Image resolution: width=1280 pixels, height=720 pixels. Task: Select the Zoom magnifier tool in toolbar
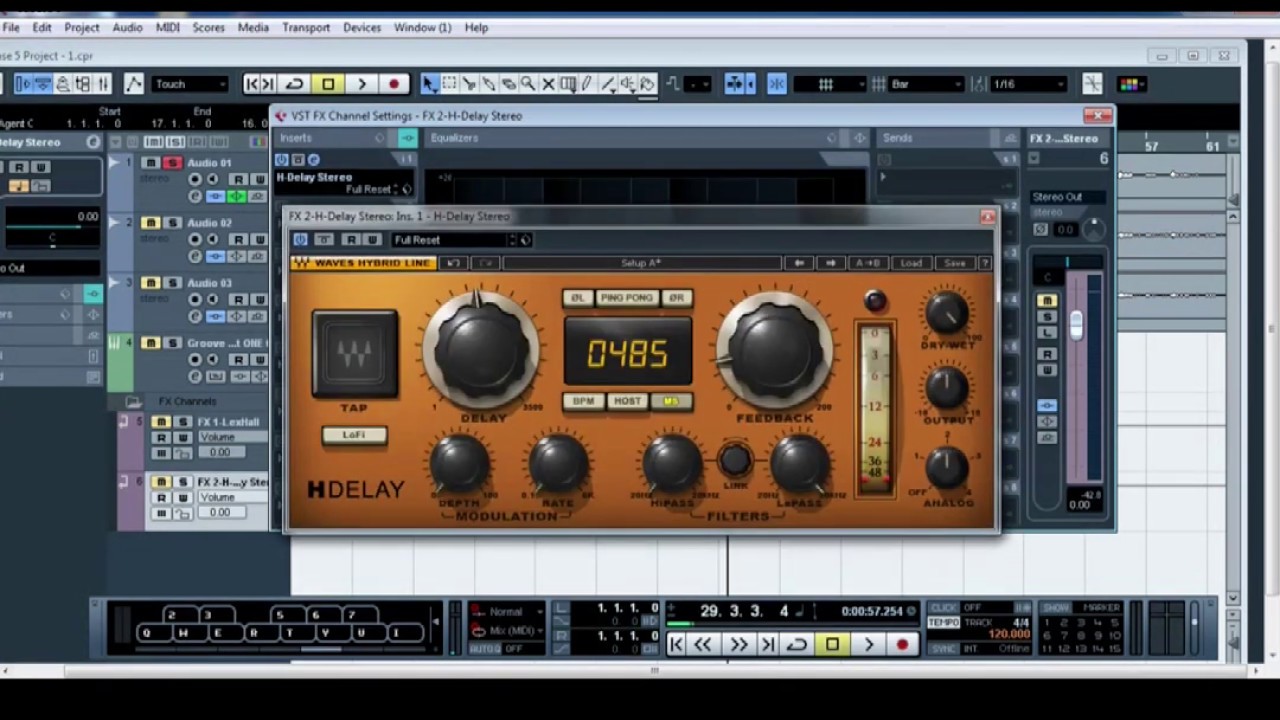pyautogui.click(x=528, y=84)
